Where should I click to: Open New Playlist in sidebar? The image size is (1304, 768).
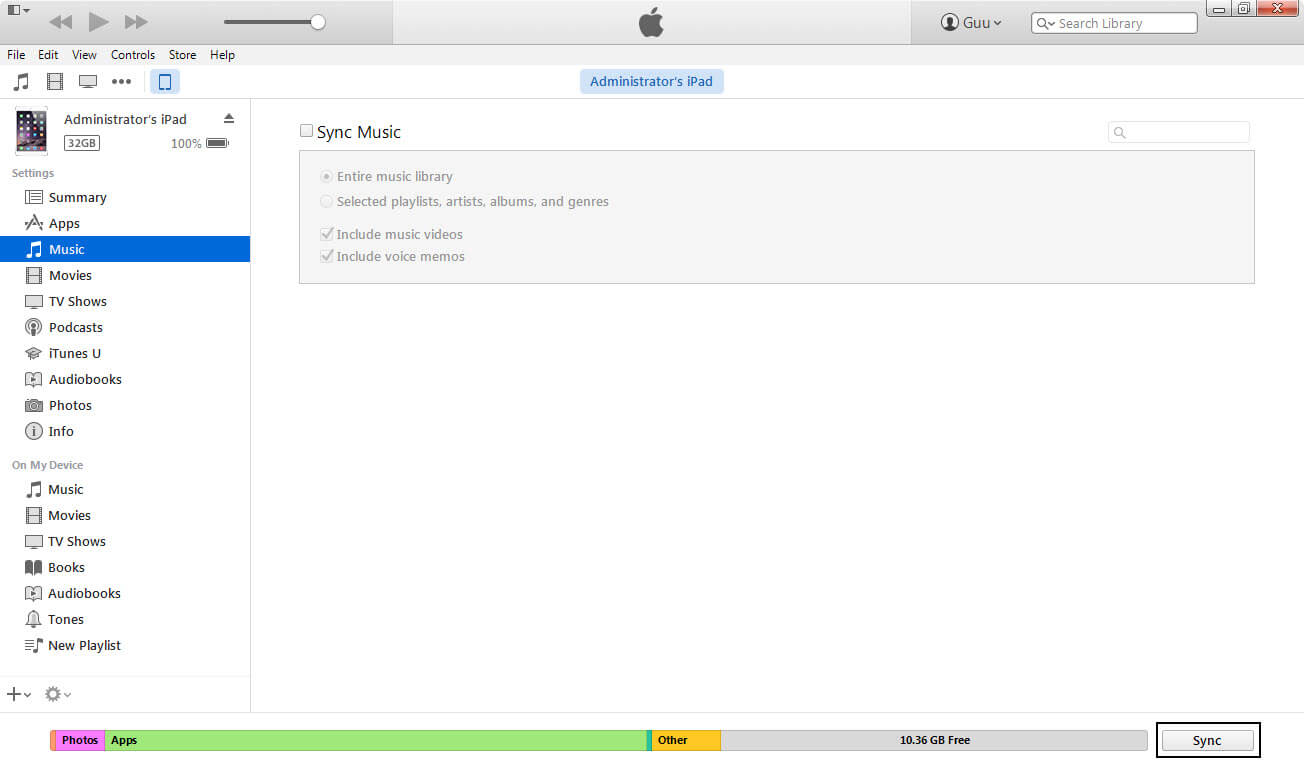[125, 645]
